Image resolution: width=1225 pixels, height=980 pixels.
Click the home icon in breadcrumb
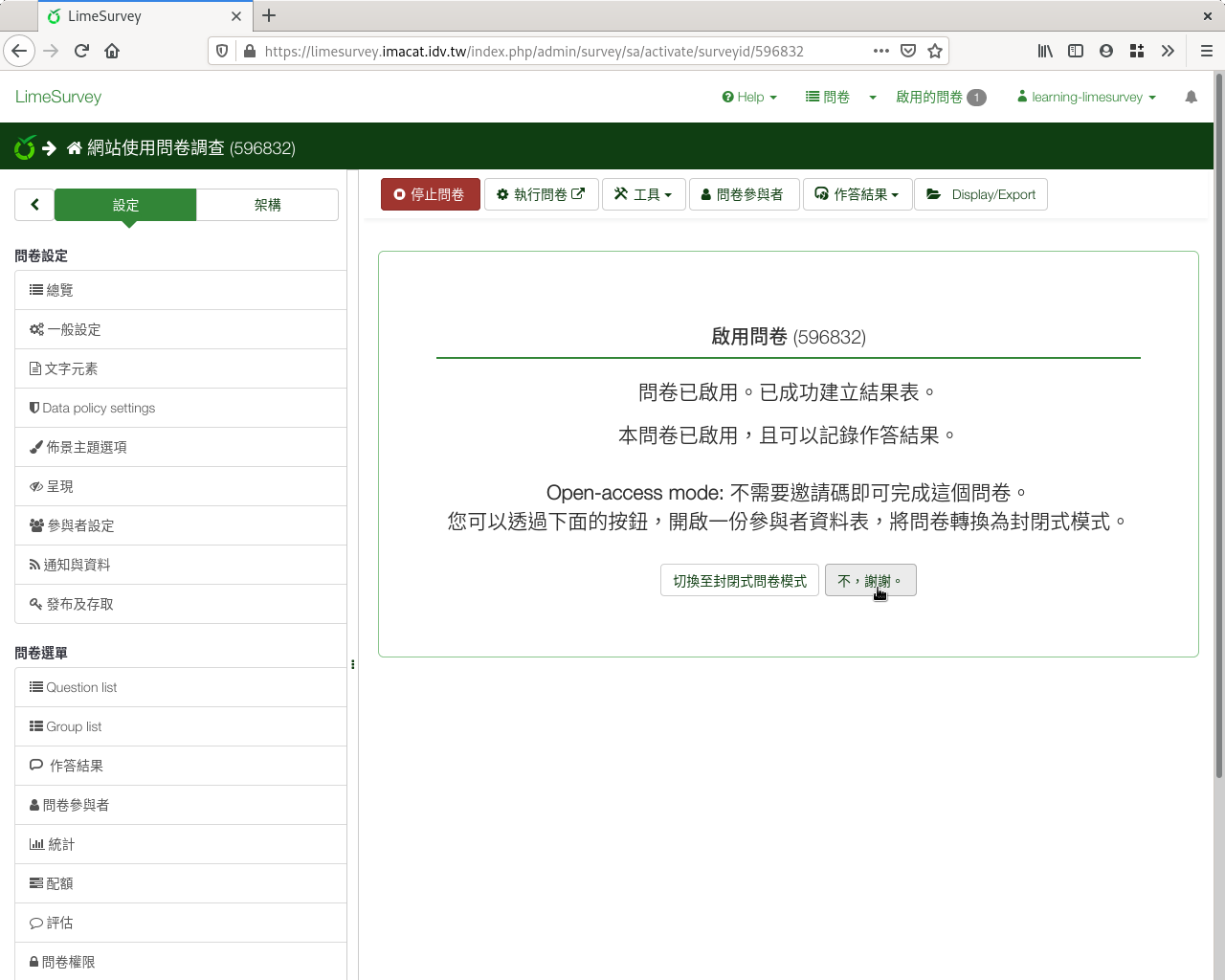[x=75, y=147]
